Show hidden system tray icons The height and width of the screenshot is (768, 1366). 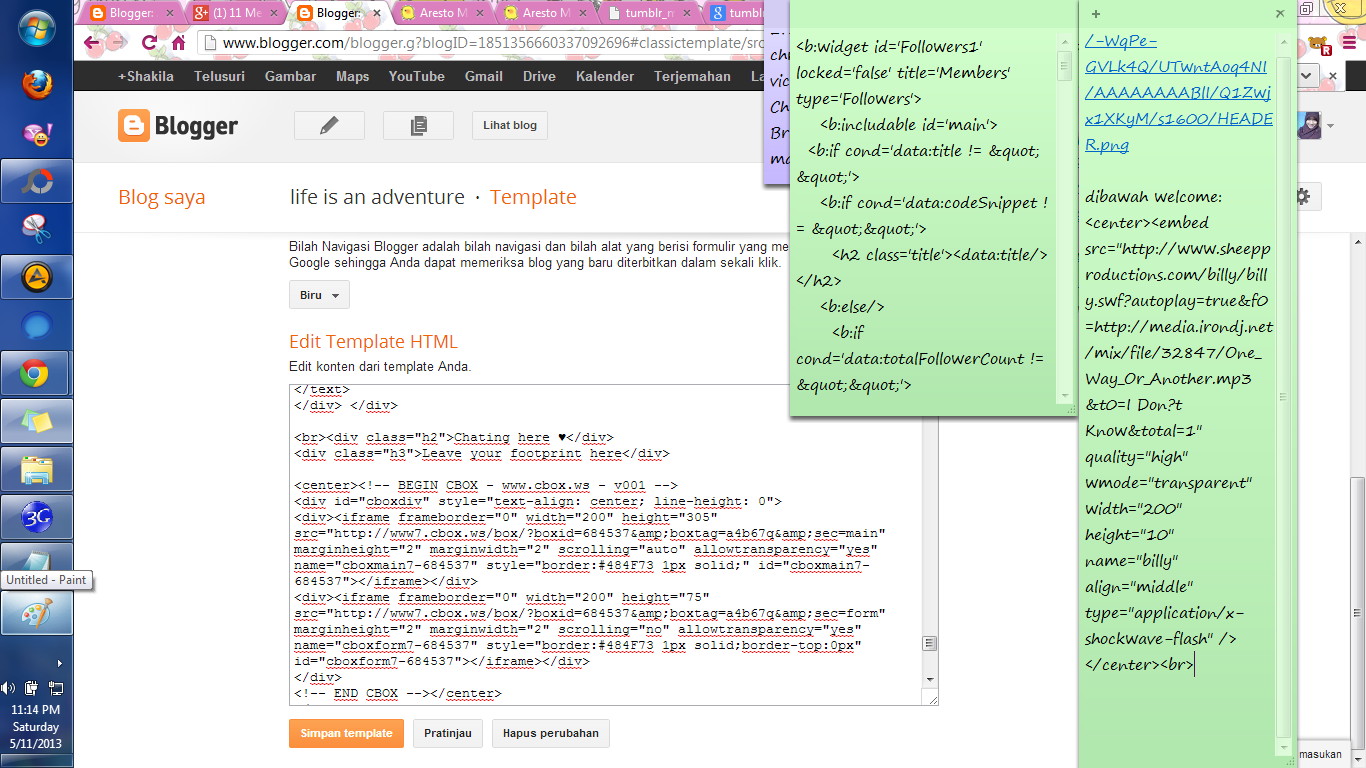[59, 662]
